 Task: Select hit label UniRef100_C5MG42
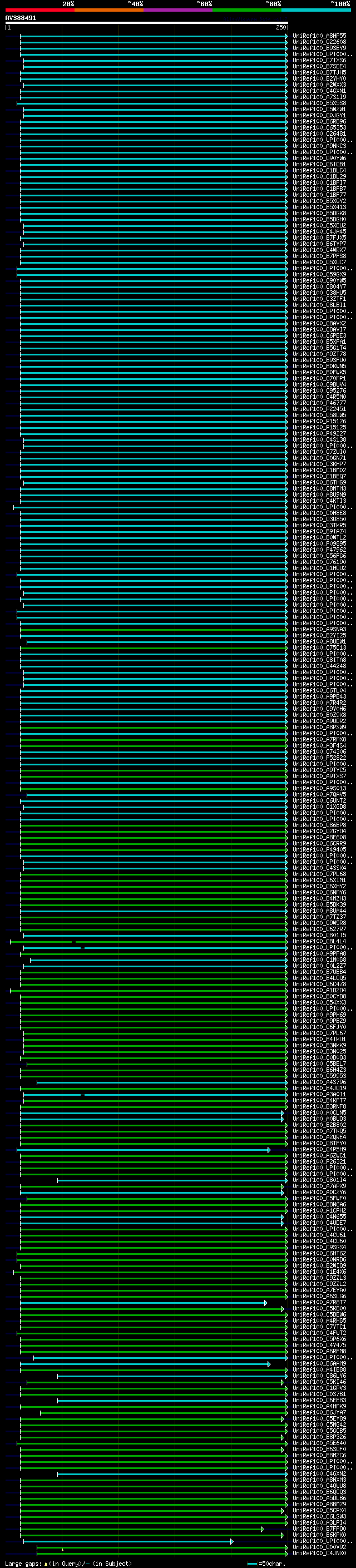(319, 1424)
